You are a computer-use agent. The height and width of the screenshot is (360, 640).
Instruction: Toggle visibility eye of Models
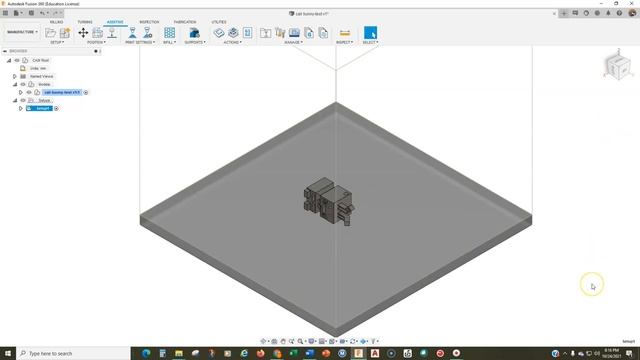point(23,84)
